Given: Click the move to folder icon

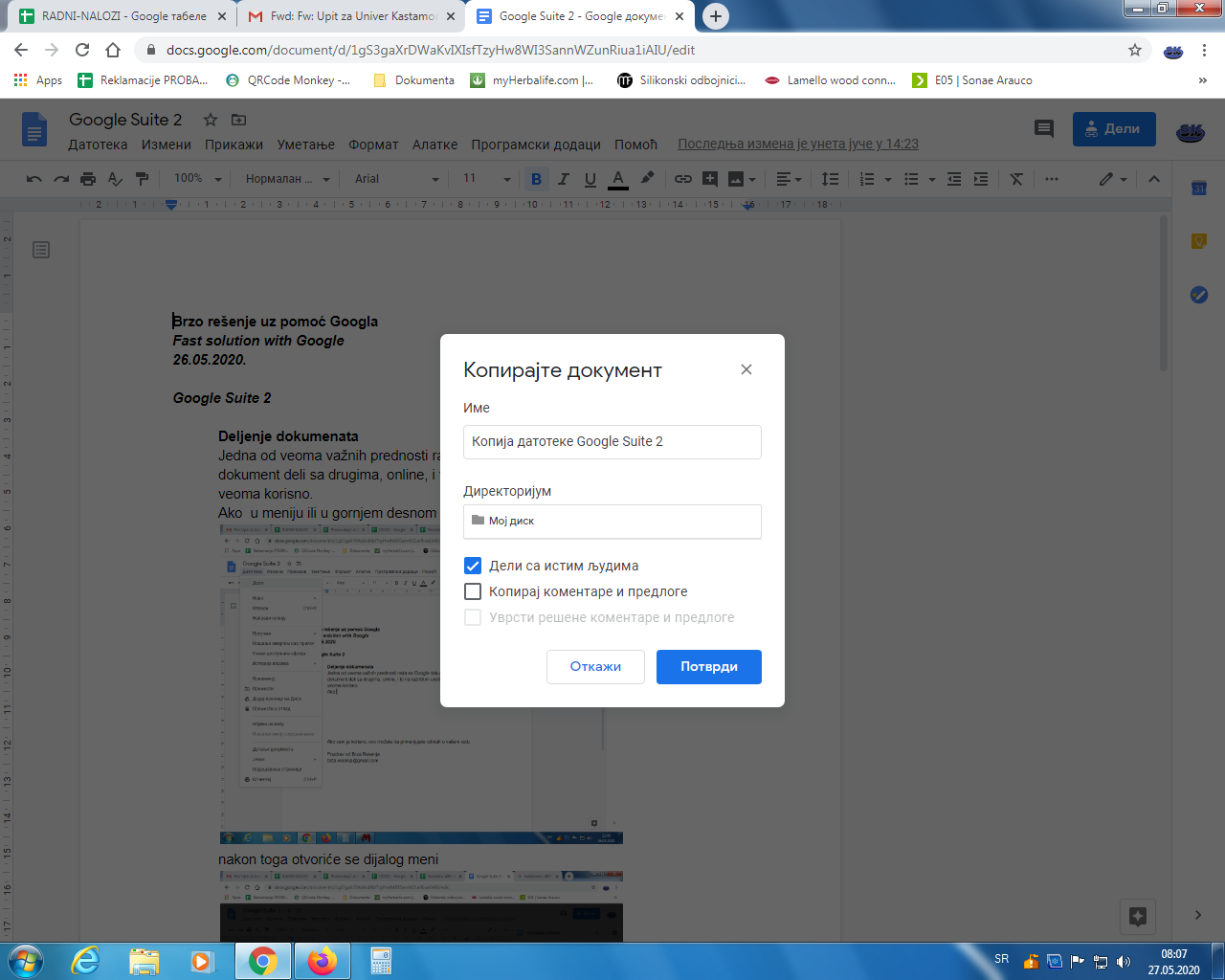Looking at the screenshot, I should 239,120.
